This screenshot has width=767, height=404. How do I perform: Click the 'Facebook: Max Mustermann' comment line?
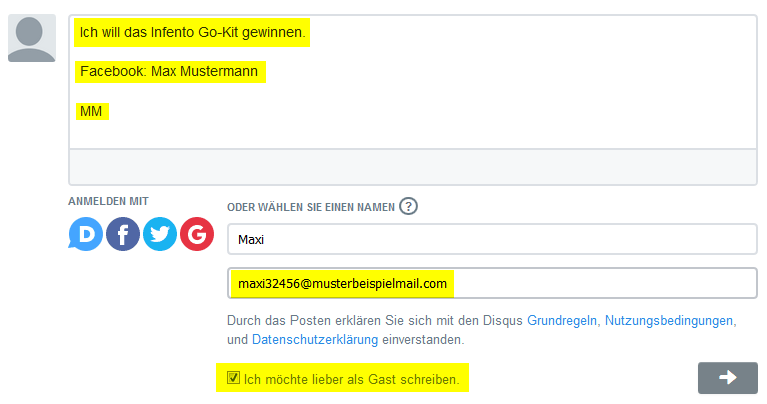[169, 71]
